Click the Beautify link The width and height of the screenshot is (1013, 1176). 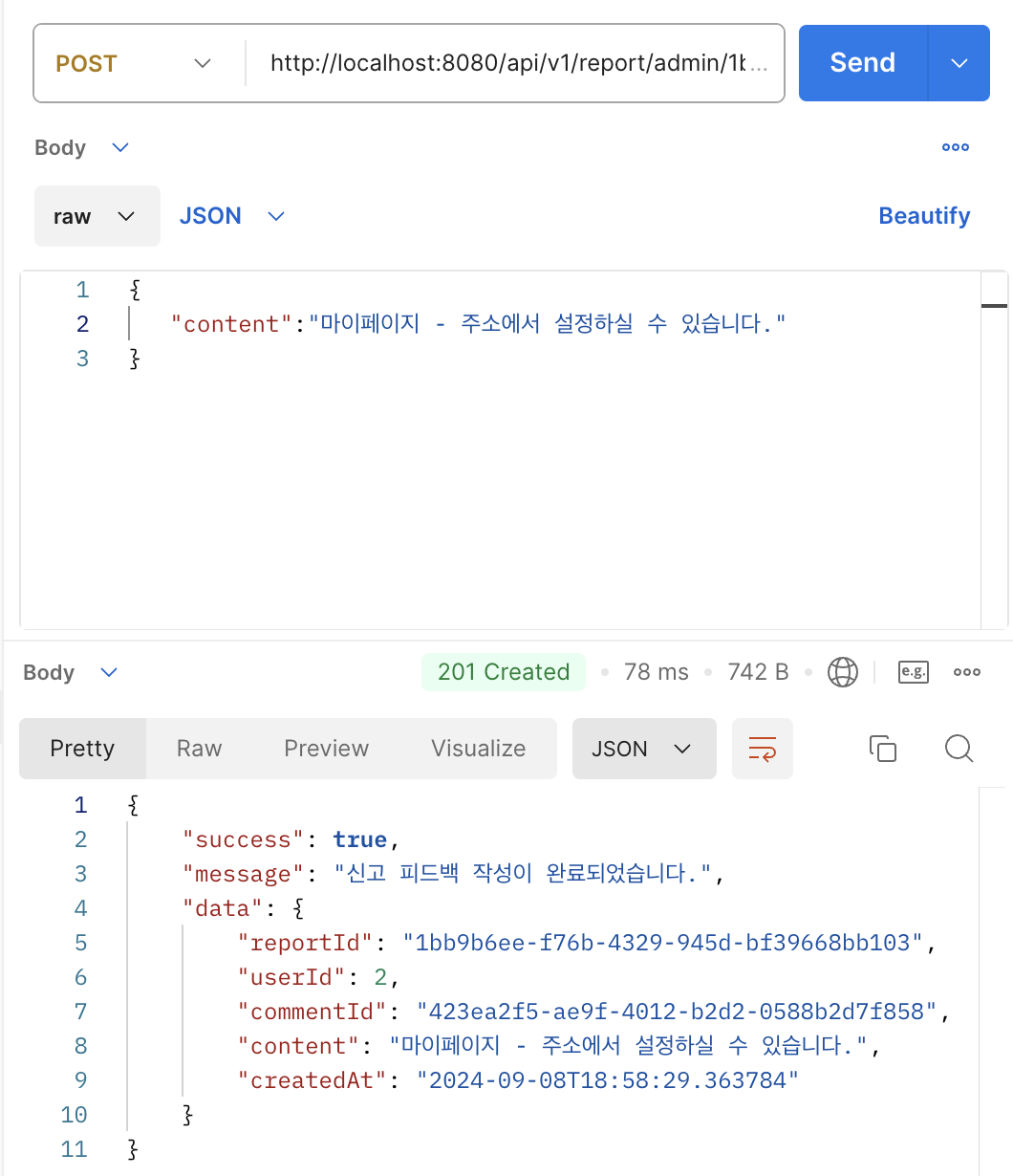923,216
